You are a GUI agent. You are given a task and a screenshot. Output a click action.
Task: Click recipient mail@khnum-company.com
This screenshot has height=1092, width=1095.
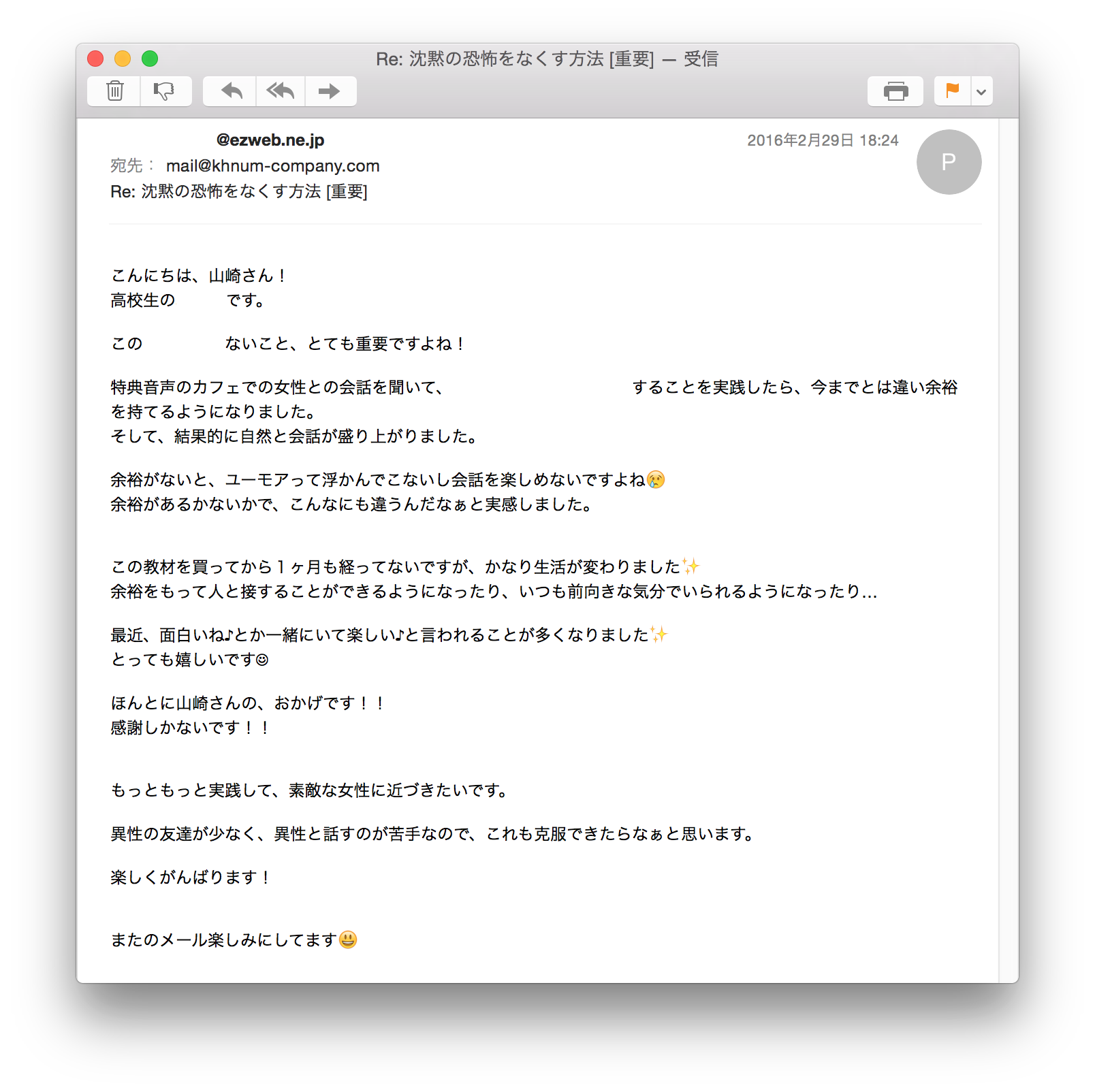click(x=272, y=166)
